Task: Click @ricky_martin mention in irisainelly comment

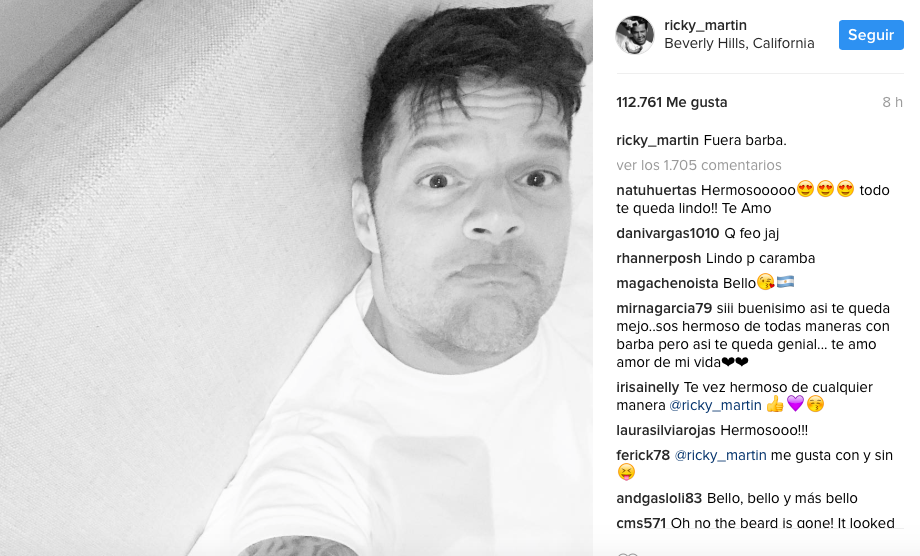Action: pyautogui.click(x=715, y=405)
